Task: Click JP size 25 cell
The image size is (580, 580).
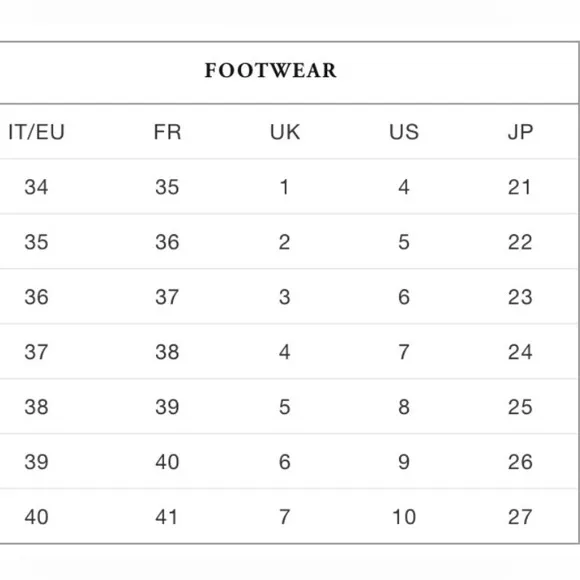Action: coord(520,407)
